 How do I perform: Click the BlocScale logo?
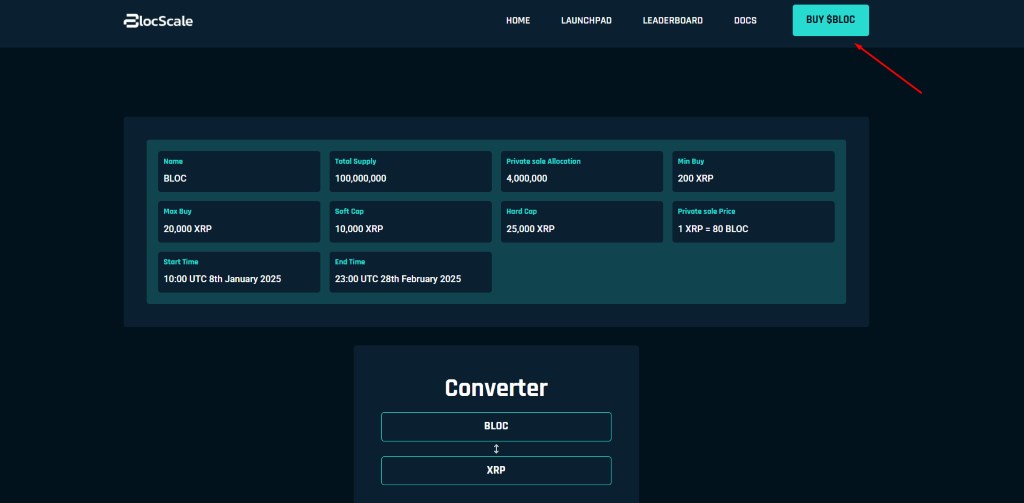point(158,20)
